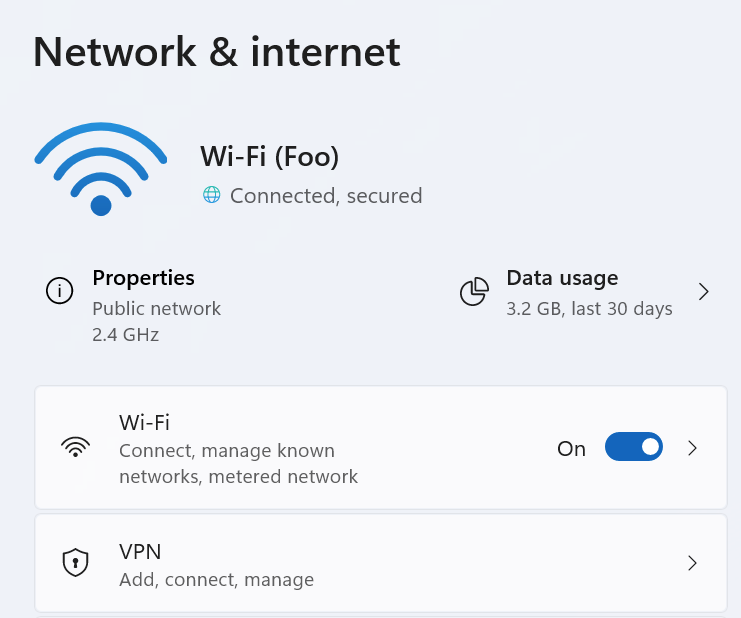Open the Data usage details

(x=562, y=278)
